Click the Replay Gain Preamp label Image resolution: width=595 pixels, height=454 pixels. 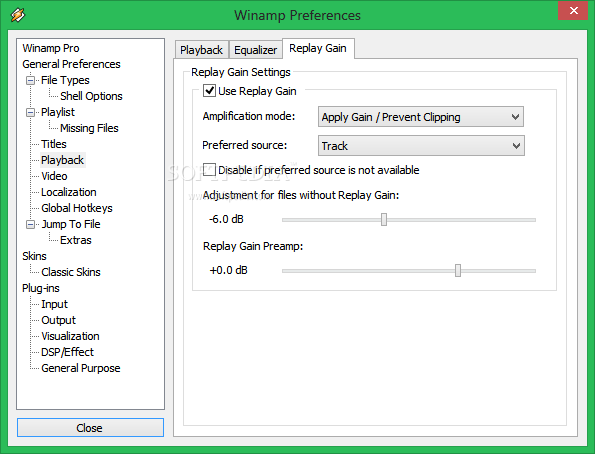click(x=253, y=246)
